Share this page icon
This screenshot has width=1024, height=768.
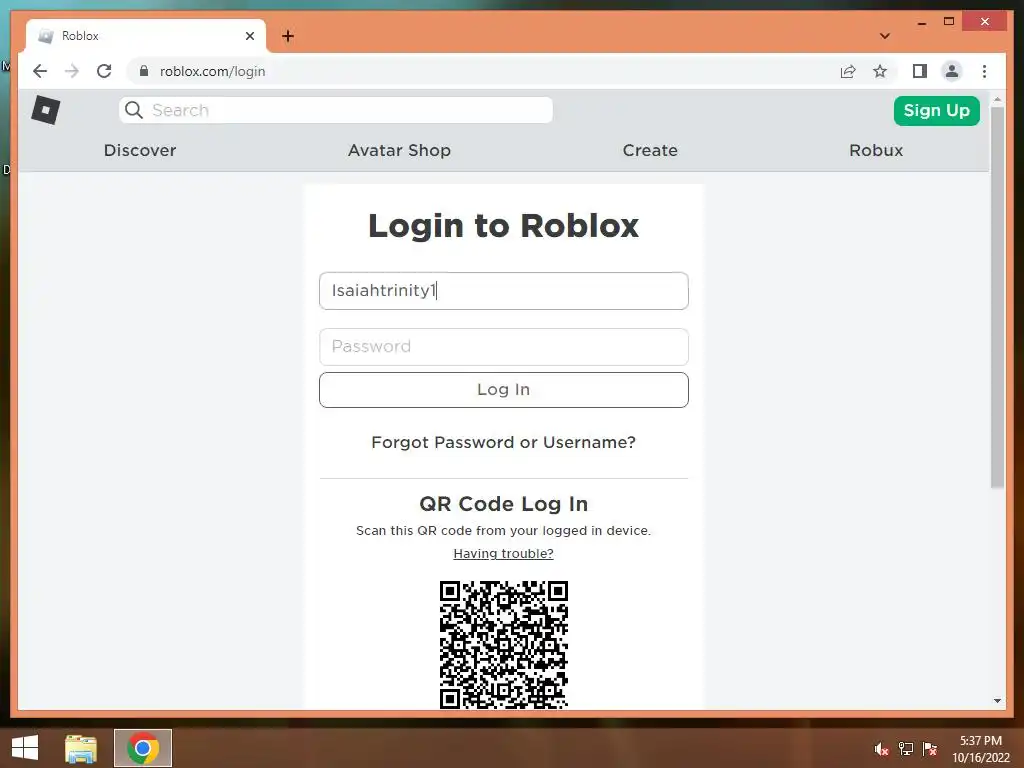click(848, 71)
